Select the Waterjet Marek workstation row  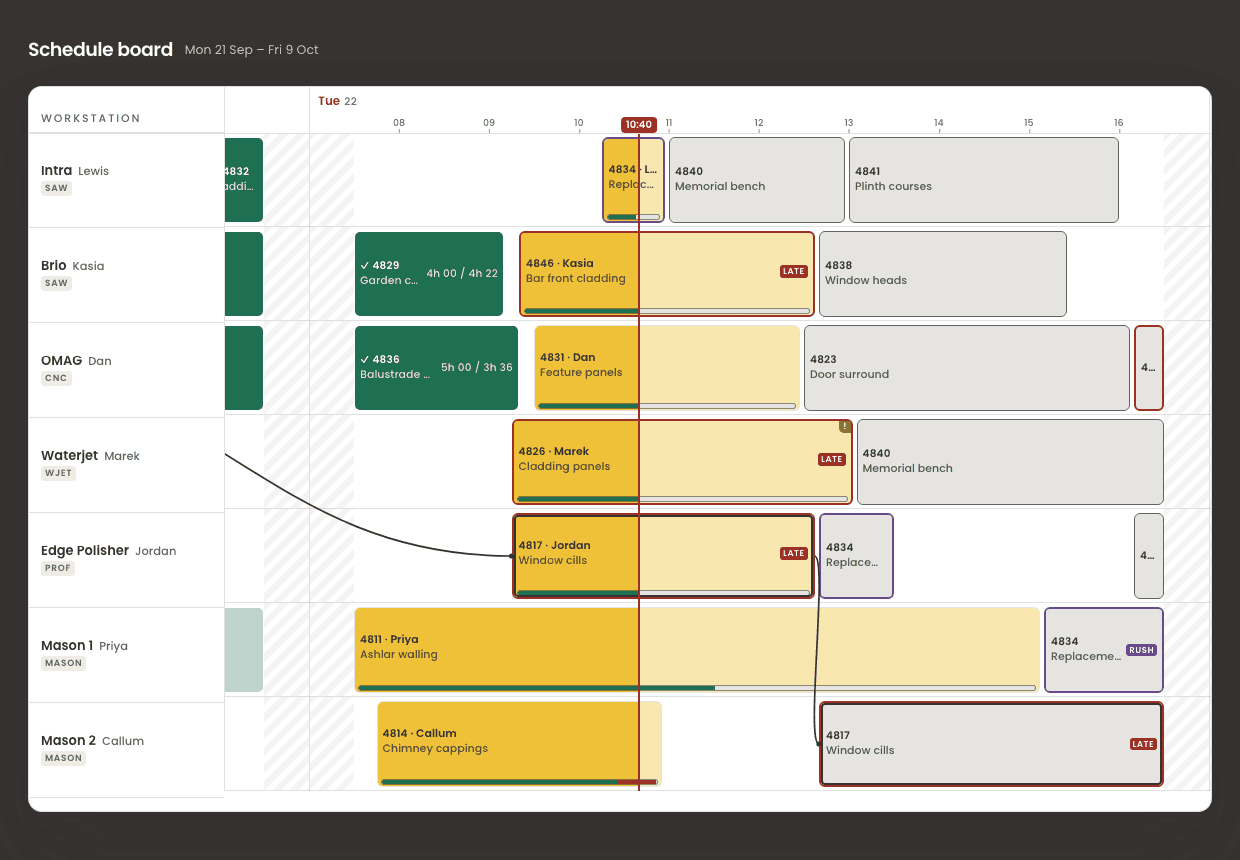coord(126,464)
